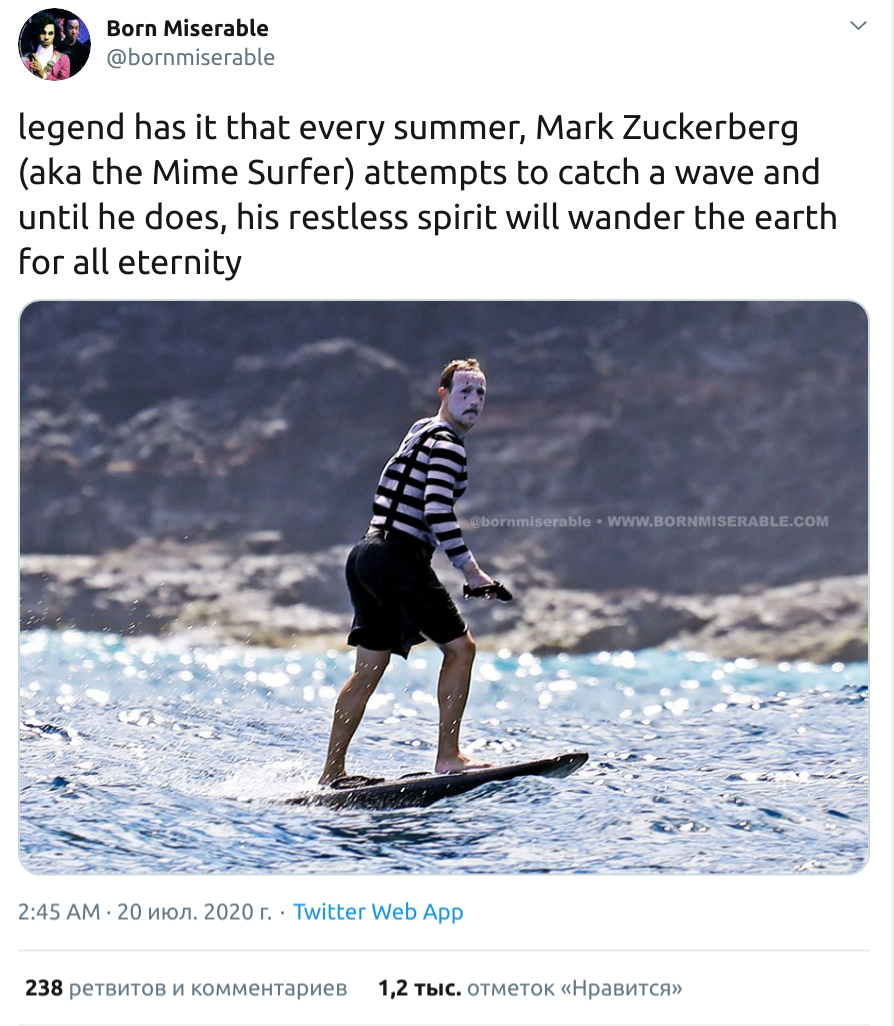Click the "20 июл. 2020 г." date text
This screenshot has width=894, height=1026.
click(x=194, y=912)
